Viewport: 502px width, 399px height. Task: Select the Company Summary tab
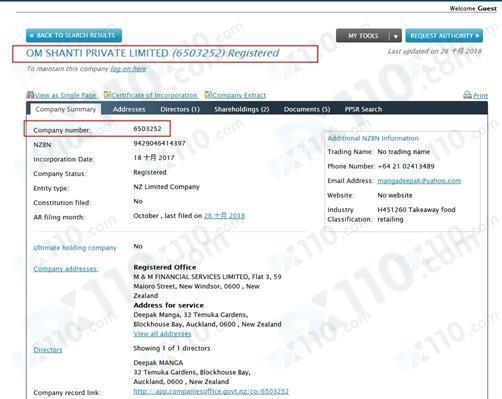pyautogui.click(x=66, y=109)
